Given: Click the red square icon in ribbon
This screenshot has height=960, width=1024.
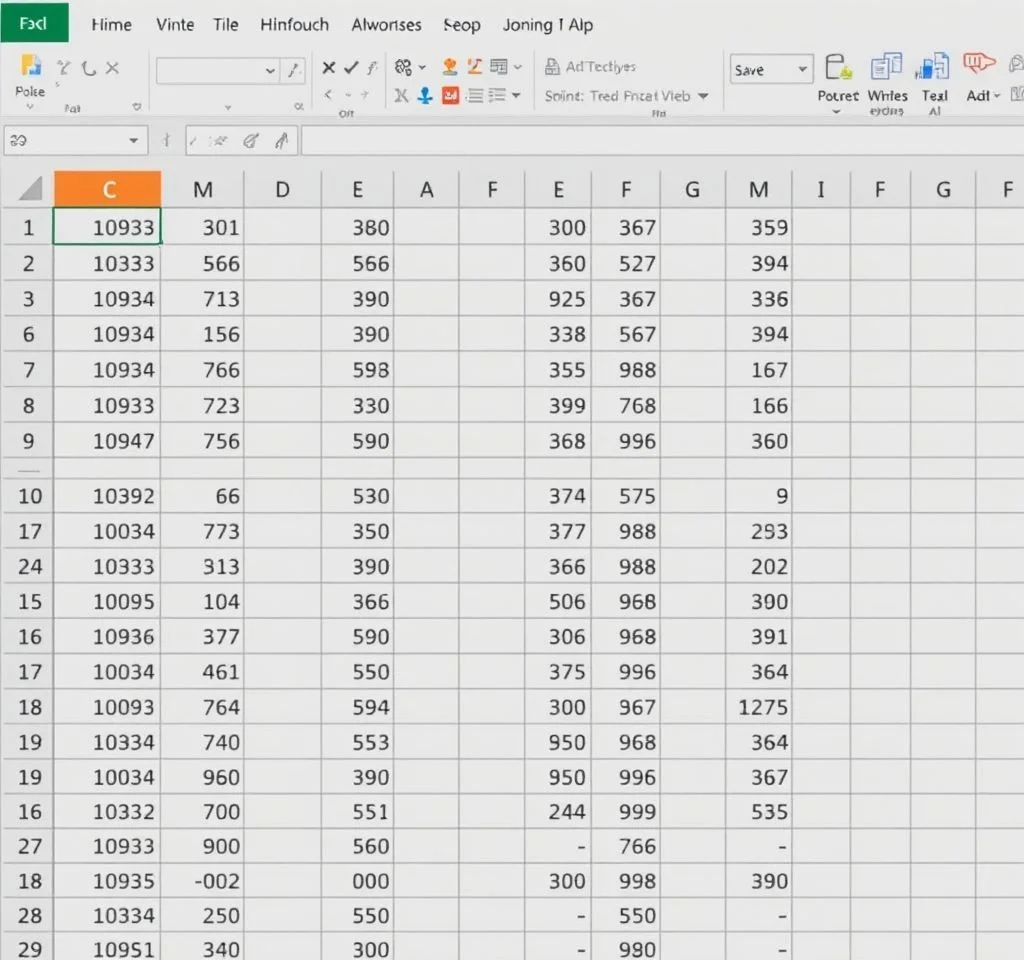Looking at the screenshot, I should (450, 96).
